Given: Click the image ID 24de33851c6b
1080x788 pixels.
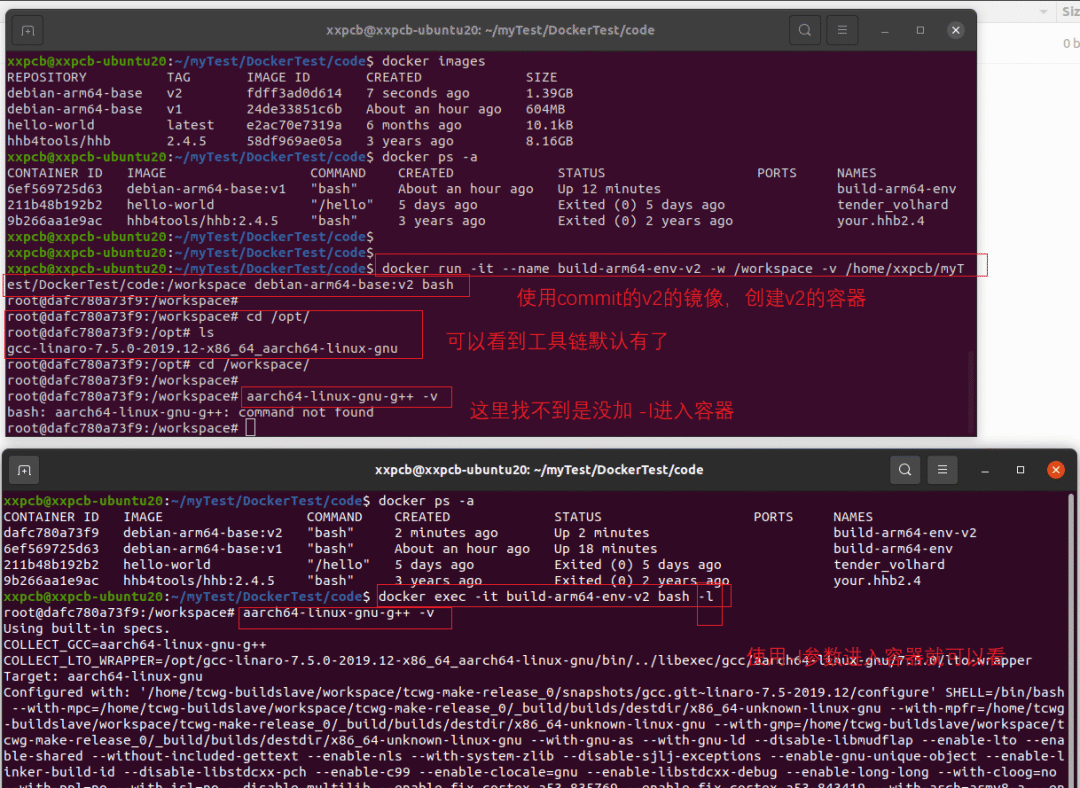Looking at the screenshot, I should 294,109.
